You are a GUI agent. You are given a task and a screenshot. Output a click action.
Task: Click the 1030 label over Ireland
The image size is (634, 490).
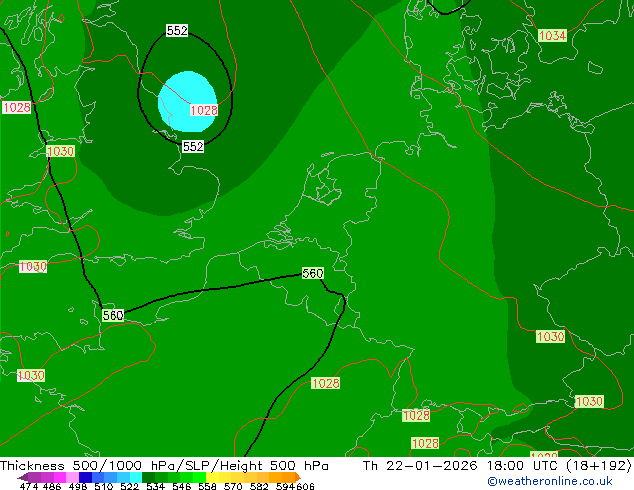61,151
